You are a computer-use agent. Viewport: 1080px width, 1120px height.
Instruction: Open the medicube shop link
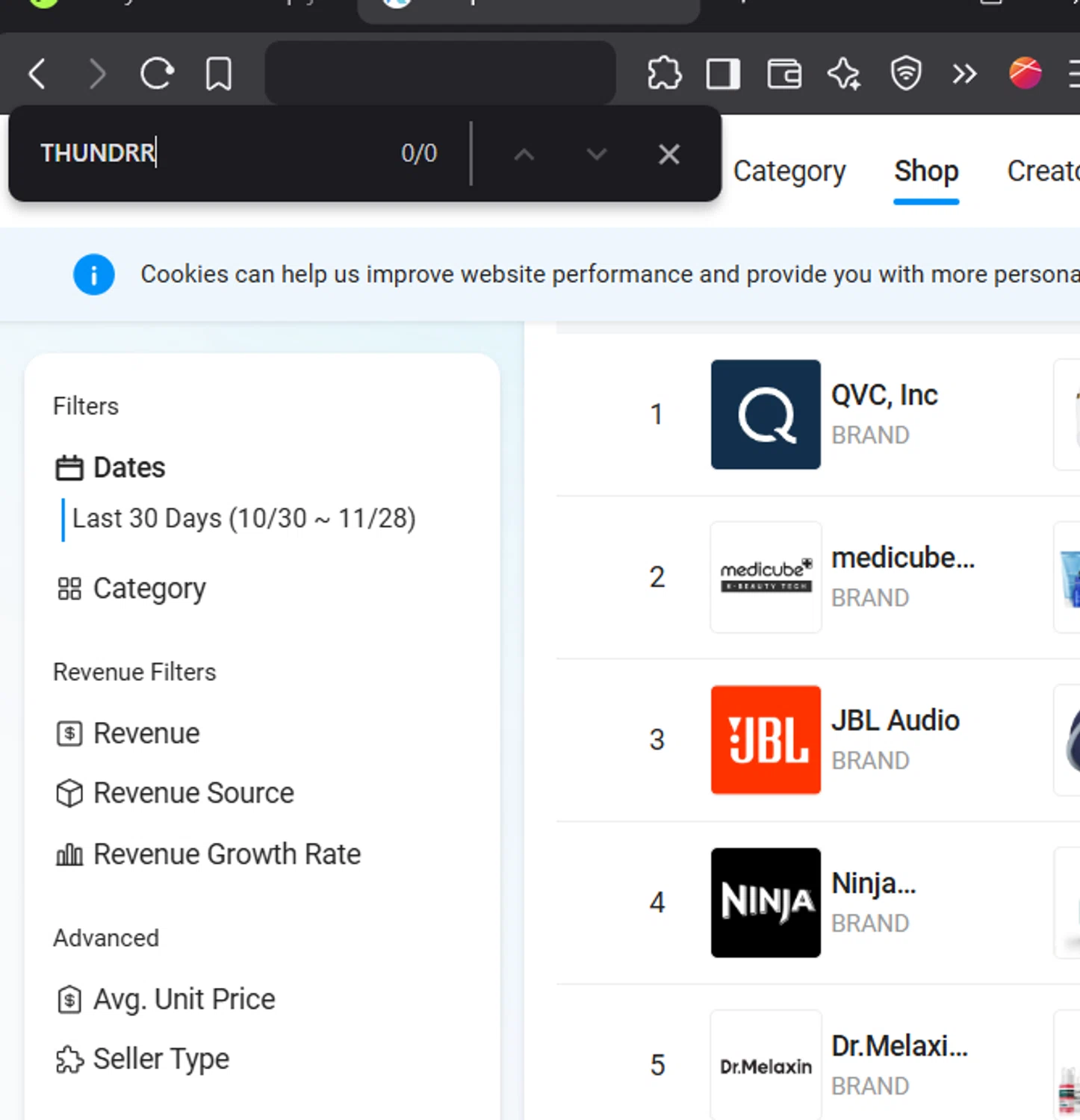click(903, 558)
